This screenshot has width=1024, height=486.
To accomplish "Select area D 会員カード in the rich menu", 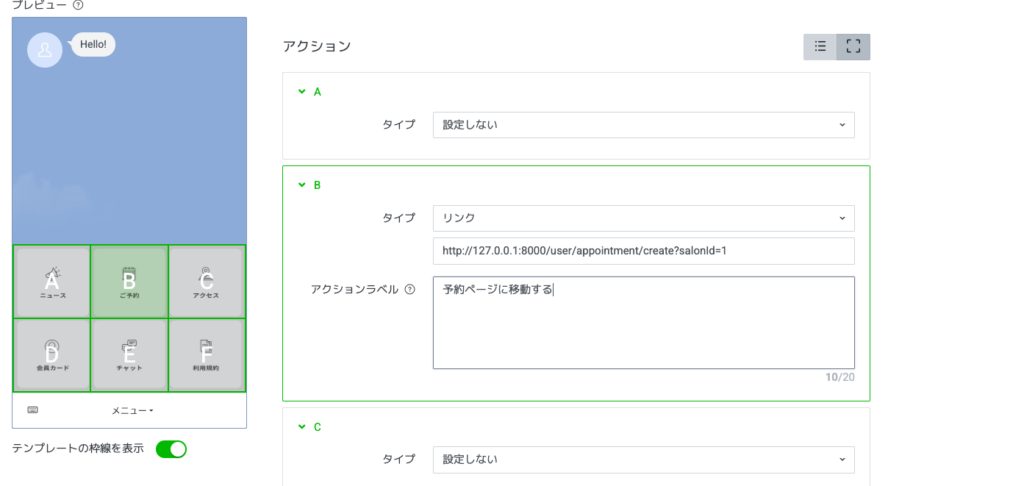I will [52, 355].
